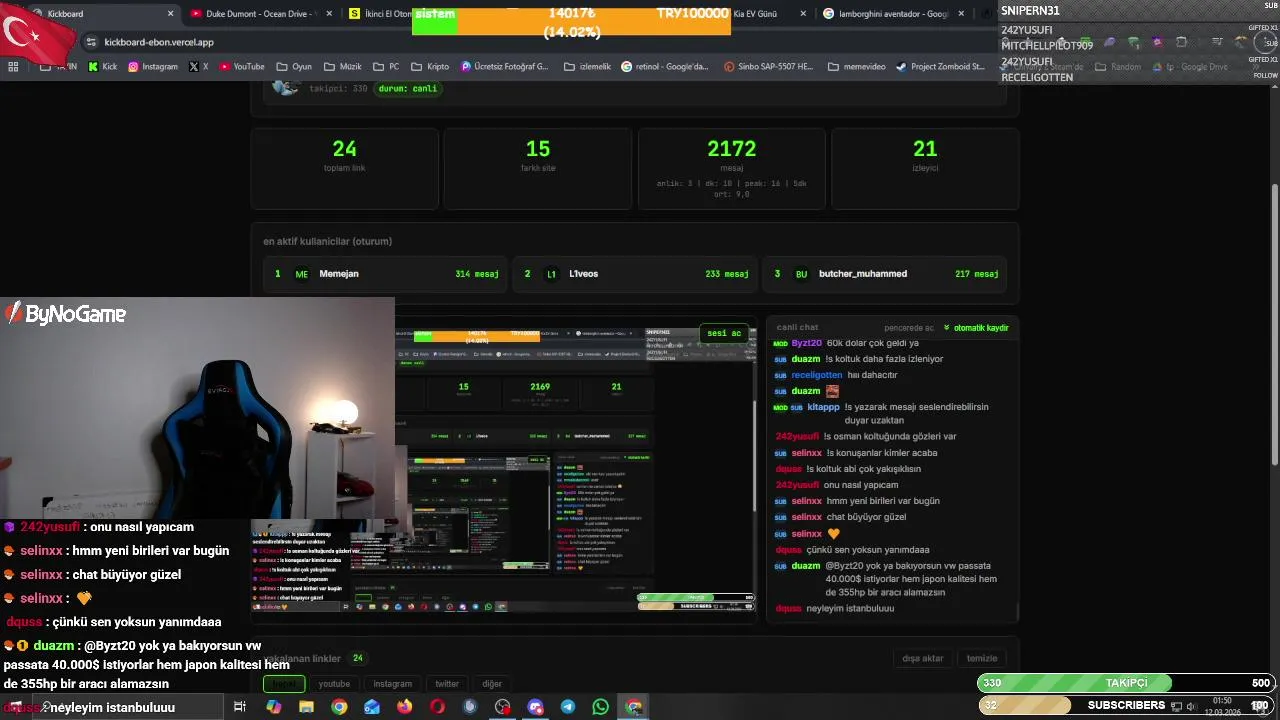Screen dimensions: 1280x720
Task: Select the first green link filter chip
Action: point(284,684)
